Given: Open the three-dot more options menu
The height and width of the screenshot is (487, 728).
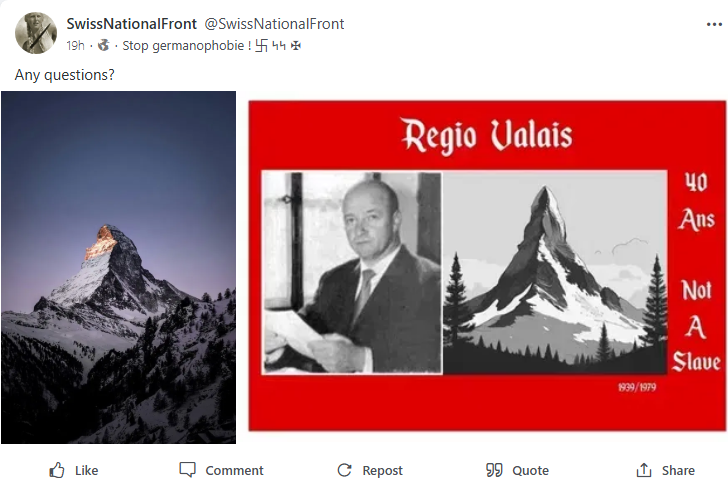Looking at the screenshot, I should [x=713, y=24].
